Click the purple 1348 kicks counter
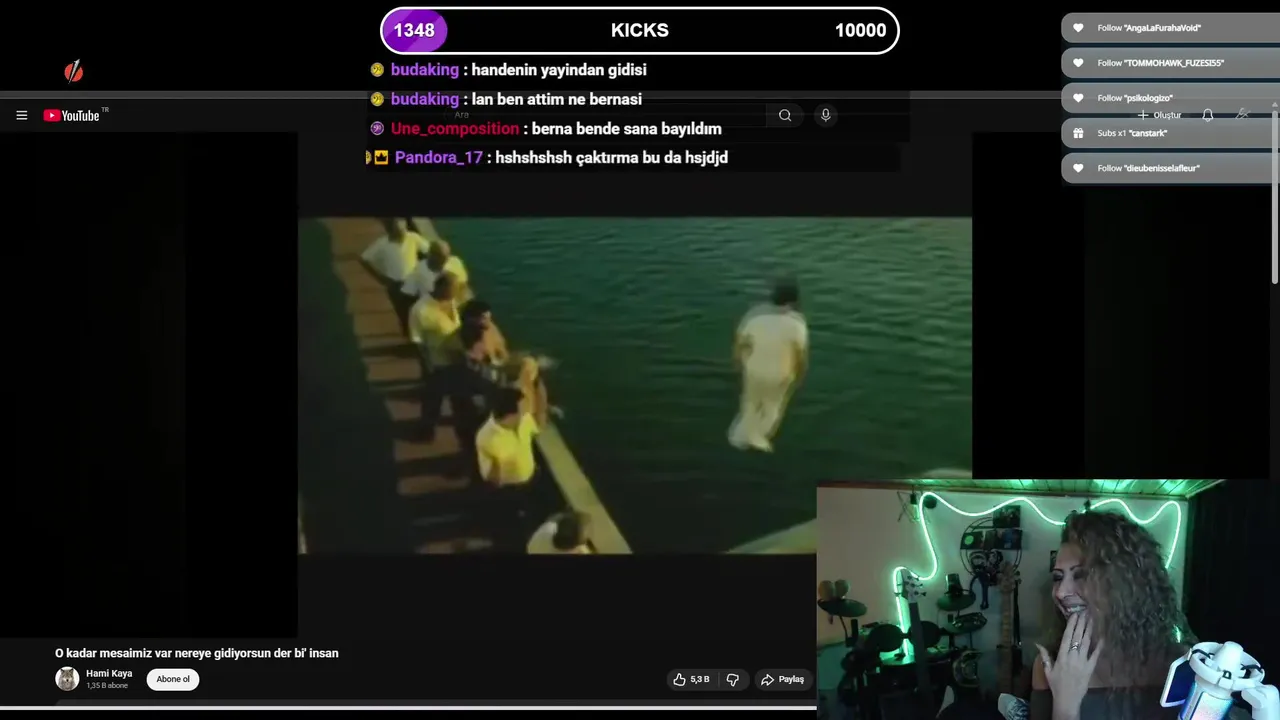The width and height of the screenshot is (1280, 720). coord(414,30)
